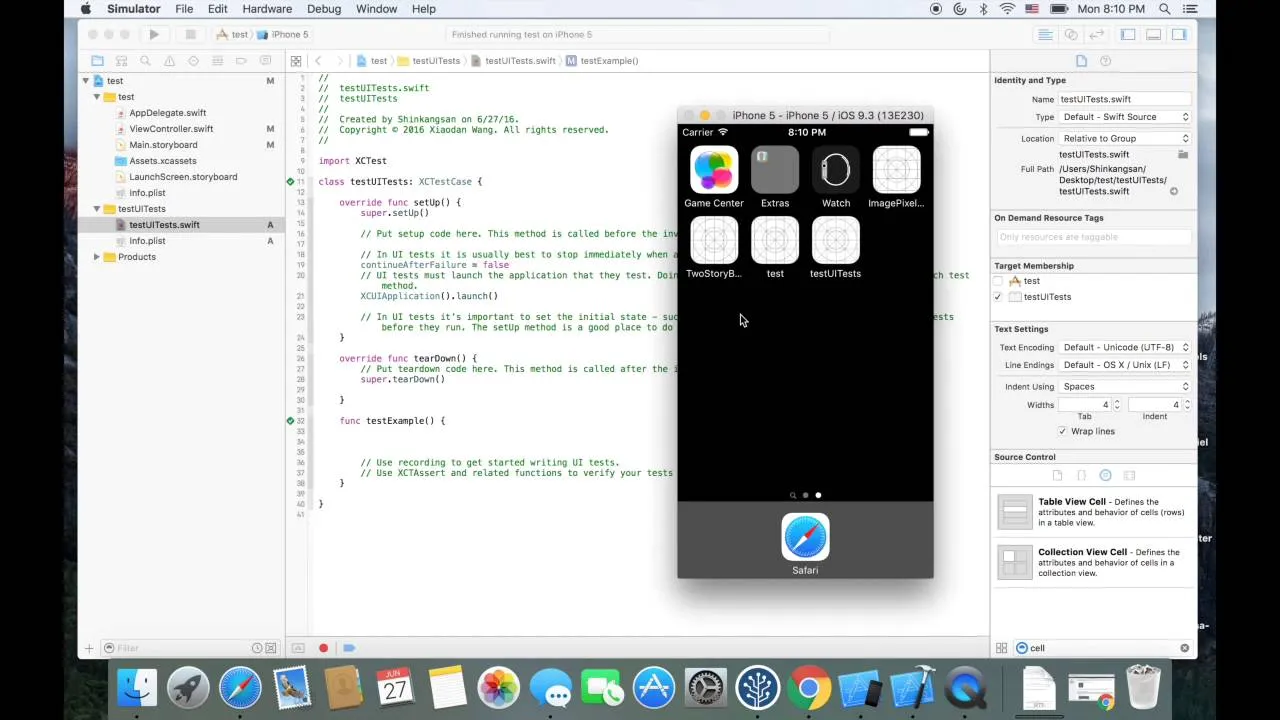Image resolution: width=1280 pixels, height=720 pixels.
Task: Open the Debug navigator
Action: coord(217,61)
